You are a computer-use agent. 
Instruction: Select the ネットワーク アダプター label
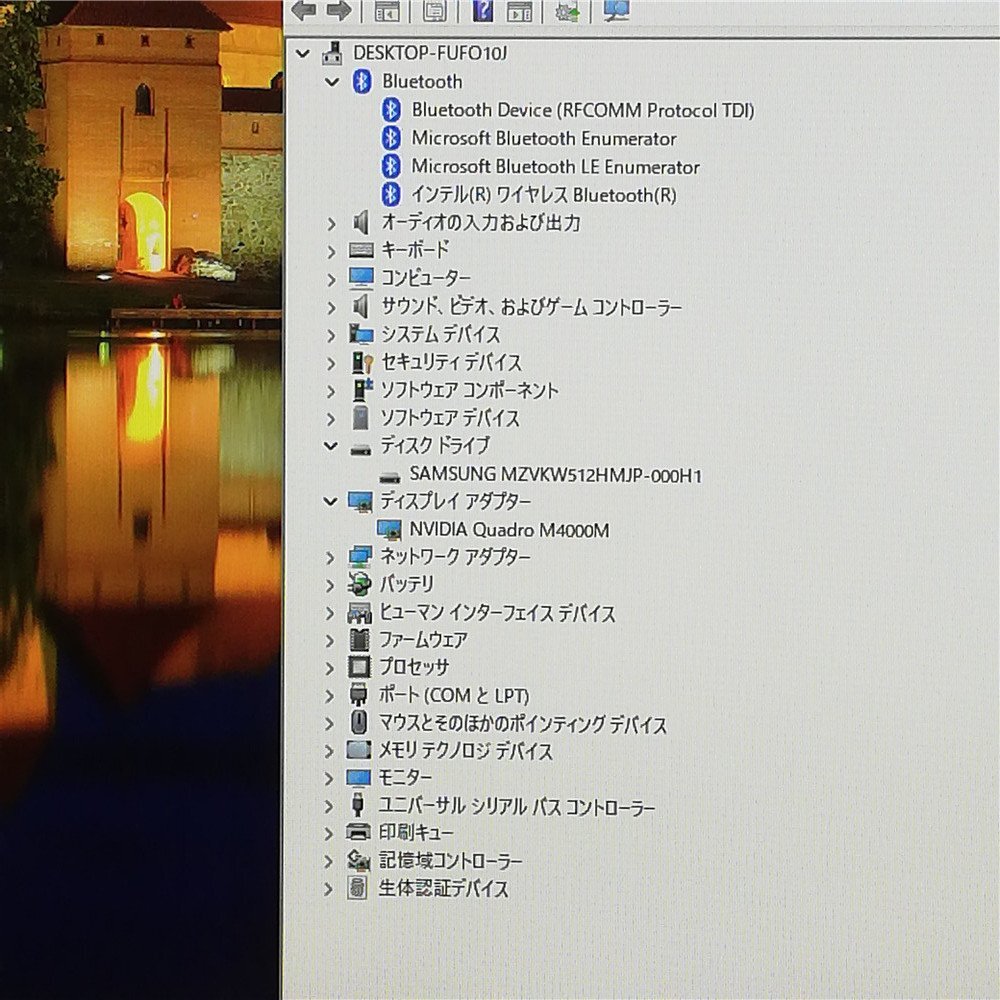pos(455,557)
